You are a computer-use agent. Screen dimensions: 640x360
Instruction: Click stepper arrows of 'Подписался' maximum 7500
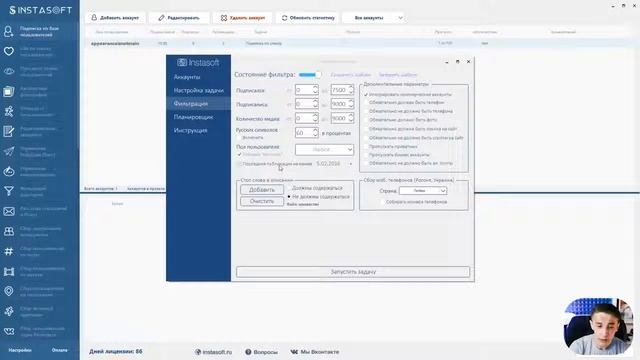click(x=351, y=90)
